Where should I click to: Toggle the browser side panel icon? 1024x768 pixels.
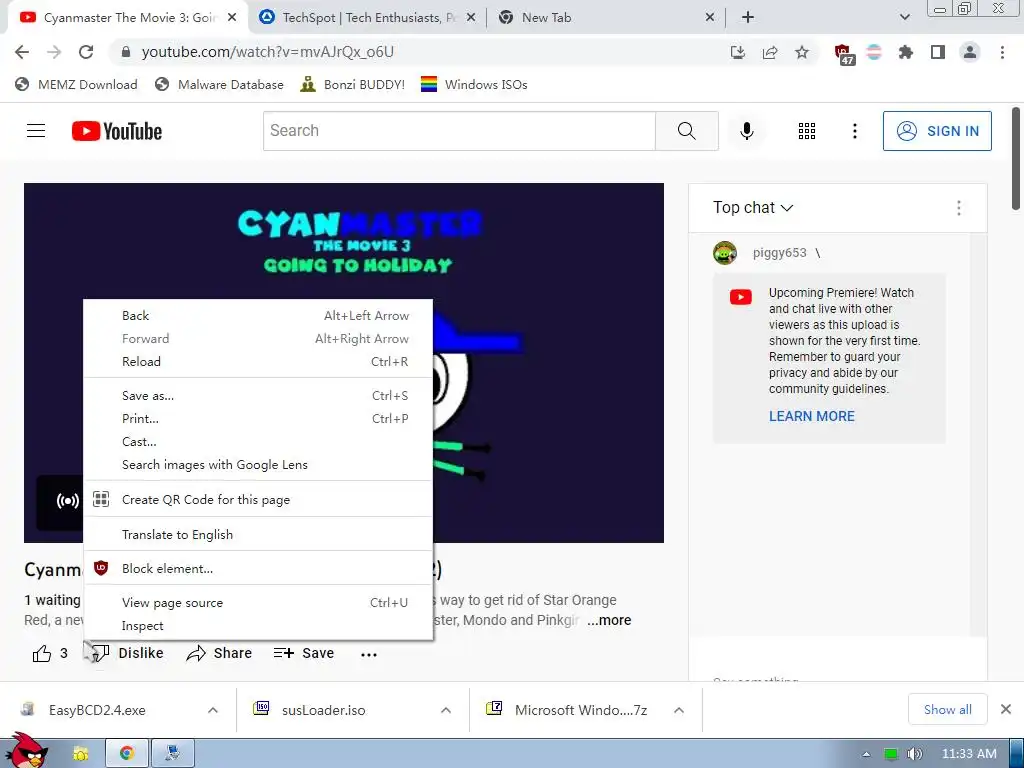coord(938,52)
